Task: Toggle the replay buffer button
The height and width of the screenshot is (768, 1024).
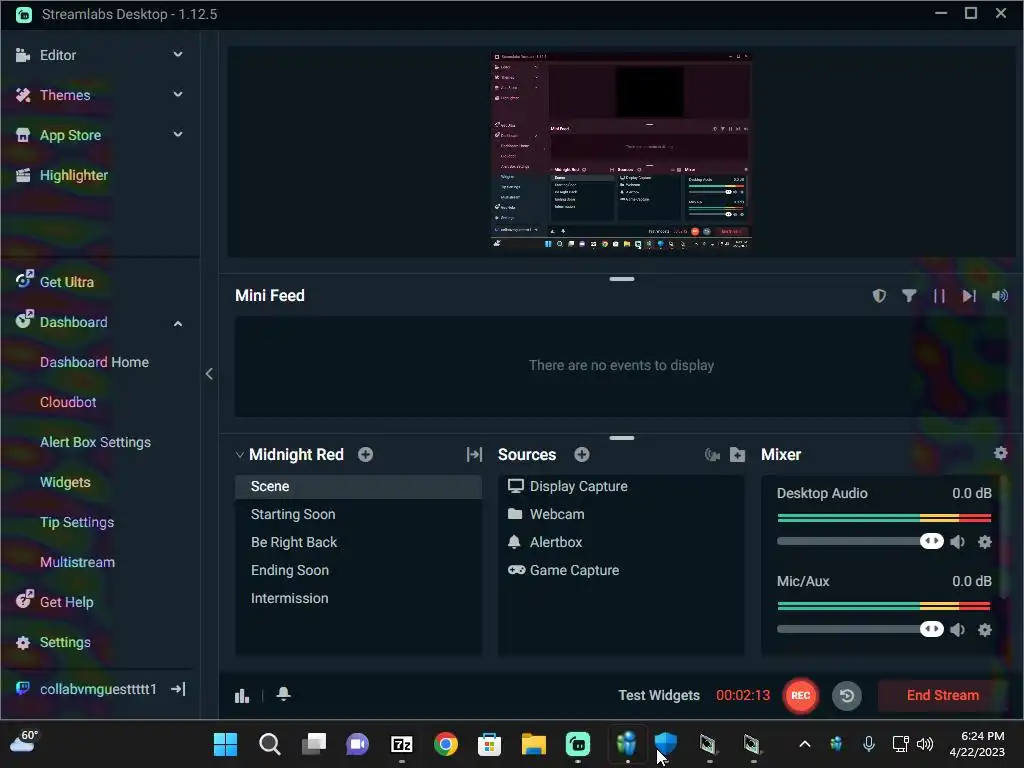Action: [x=846, y=696]
